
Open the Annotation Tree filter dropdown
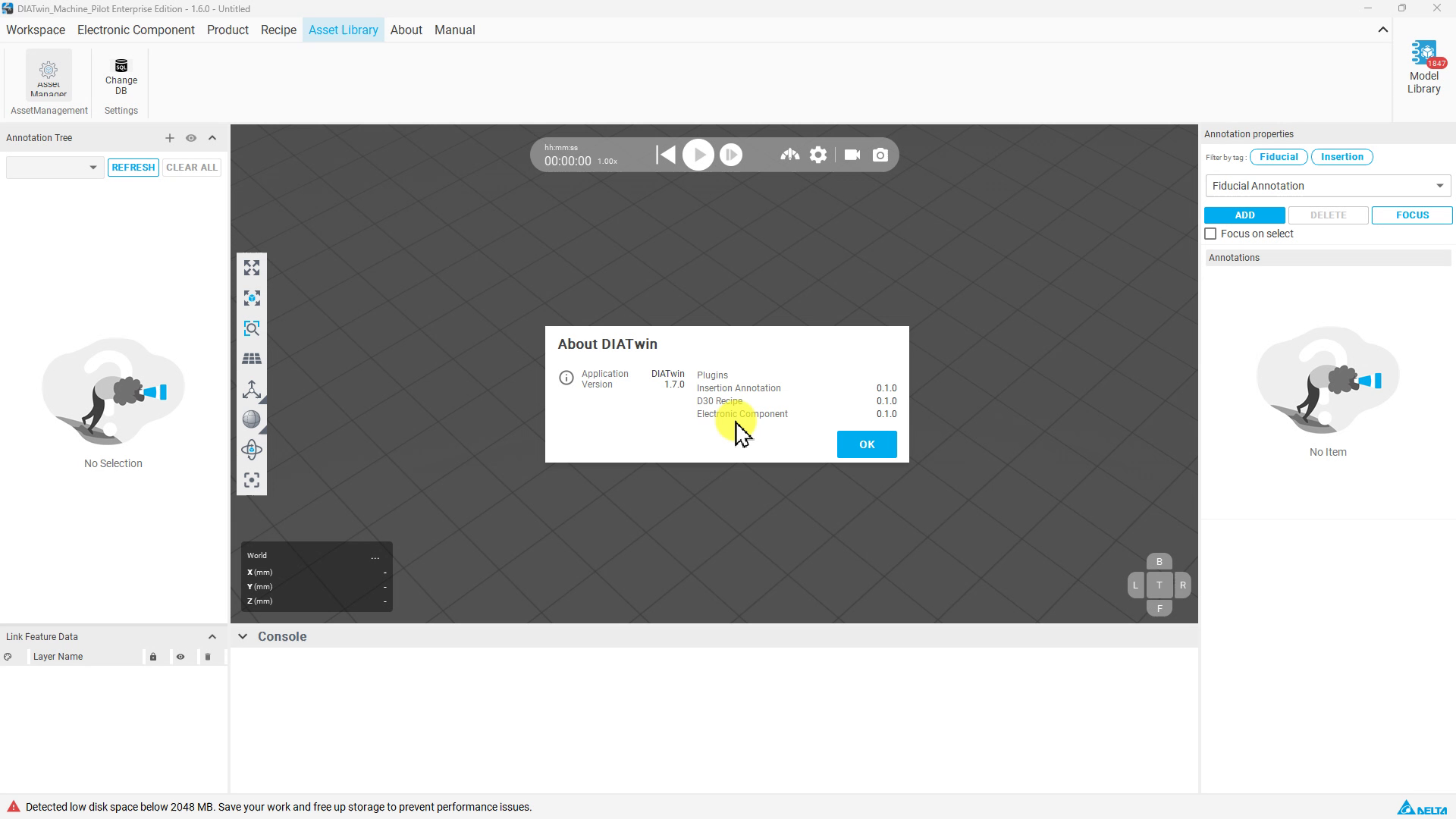click(55, 168)
